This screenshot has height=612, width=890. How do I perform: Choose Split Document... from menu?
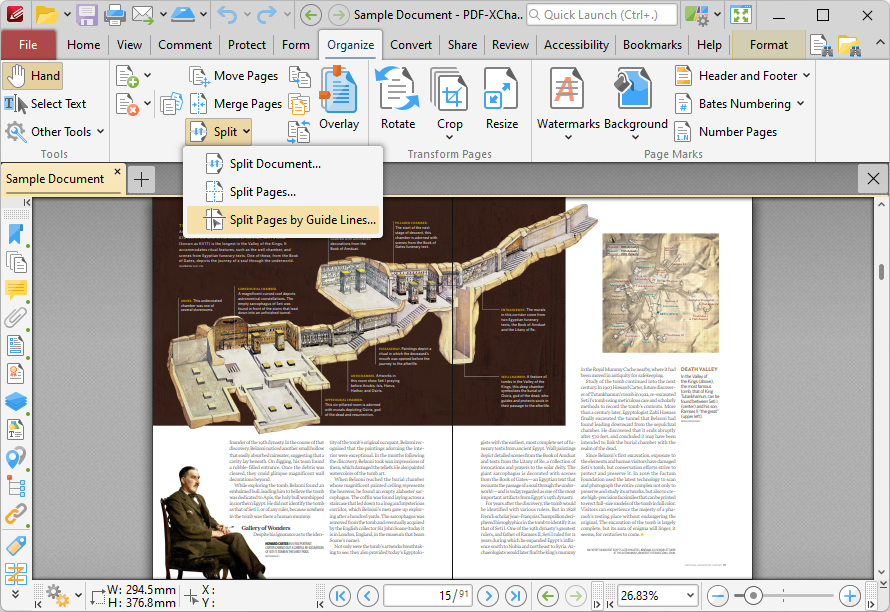click(284, 164)
